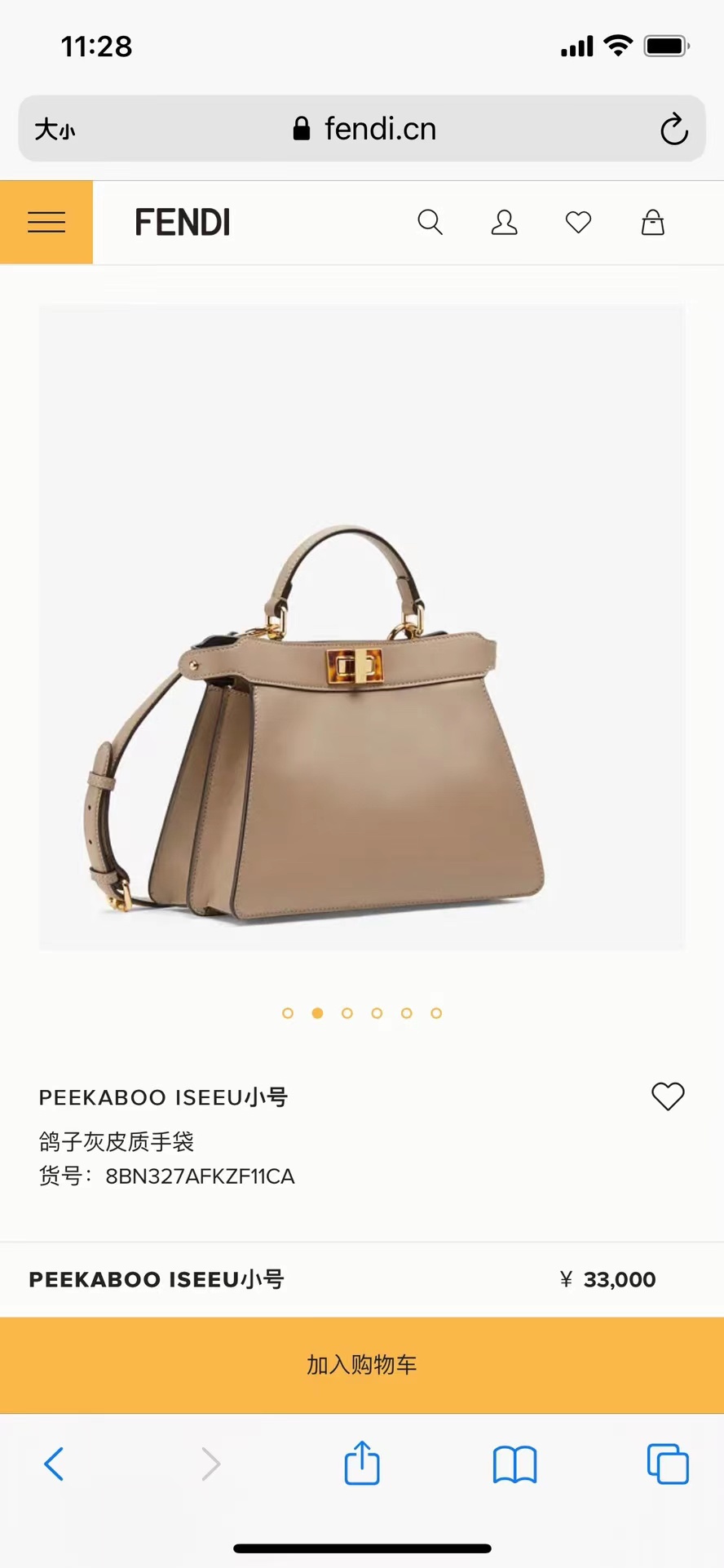Select the fourth image carousel dot

[x=377, y=1013]
